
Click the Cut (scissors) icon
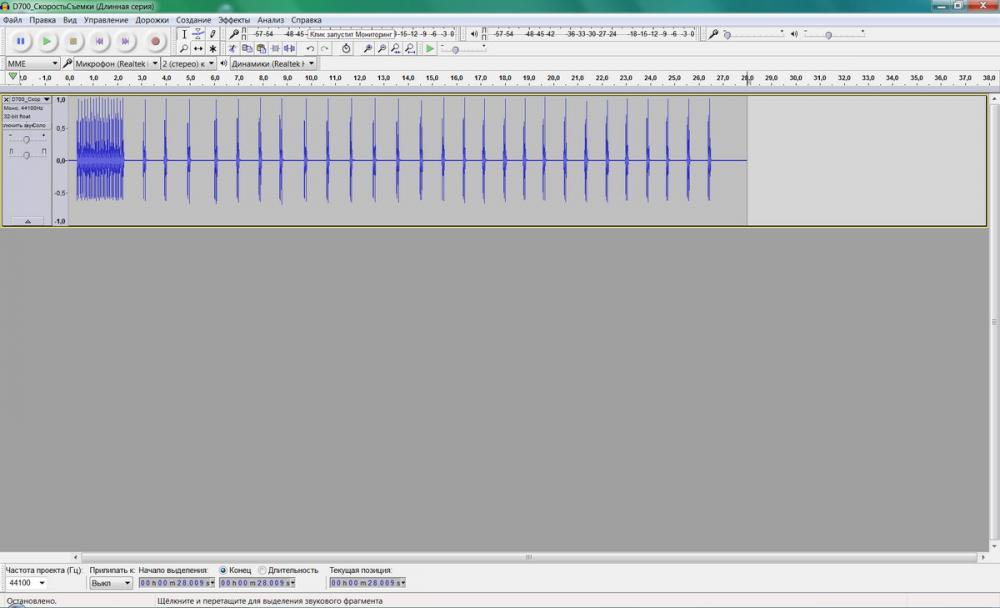(233, 48)
